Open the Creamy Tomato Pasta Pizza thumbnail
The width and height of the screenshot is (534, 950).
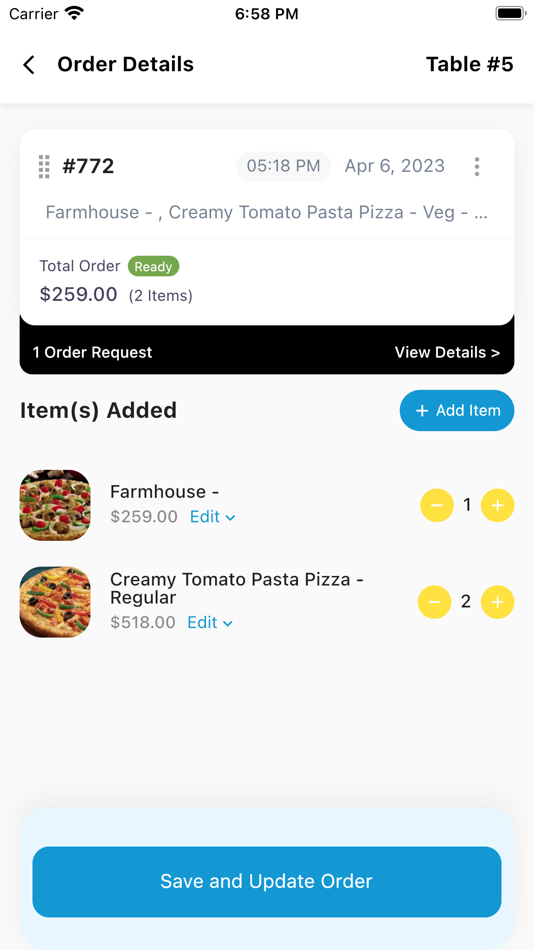click(x=55, y=602)
